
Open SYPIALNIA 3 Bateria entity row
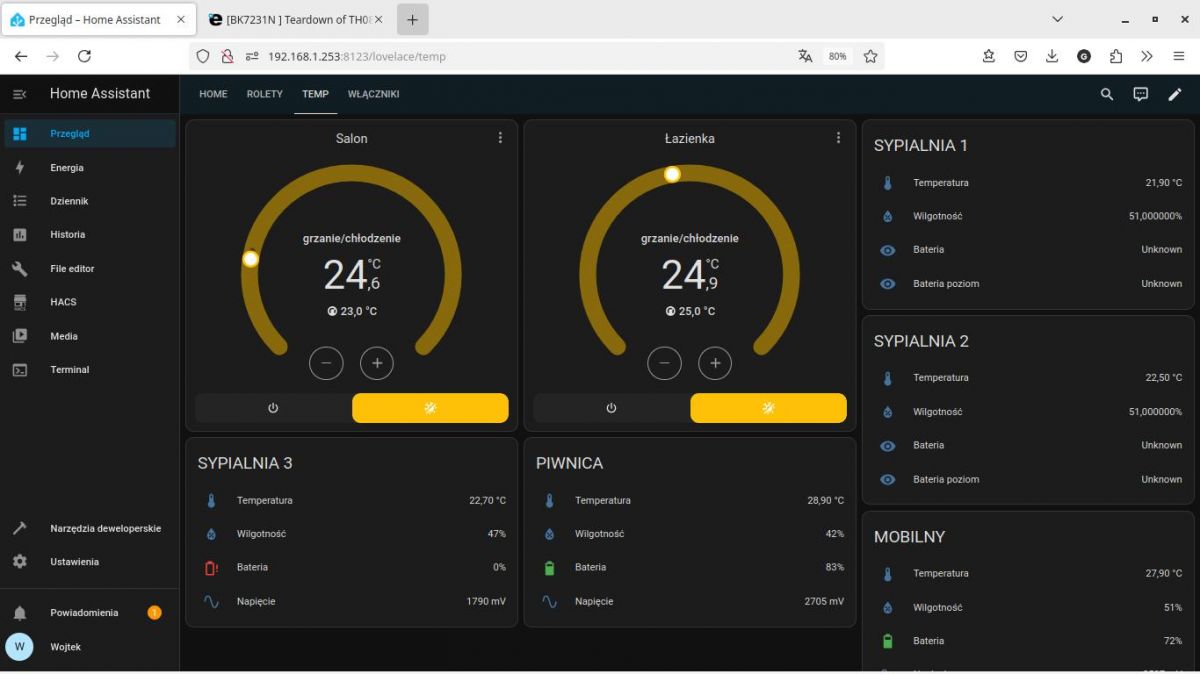[x=352, y=567]
